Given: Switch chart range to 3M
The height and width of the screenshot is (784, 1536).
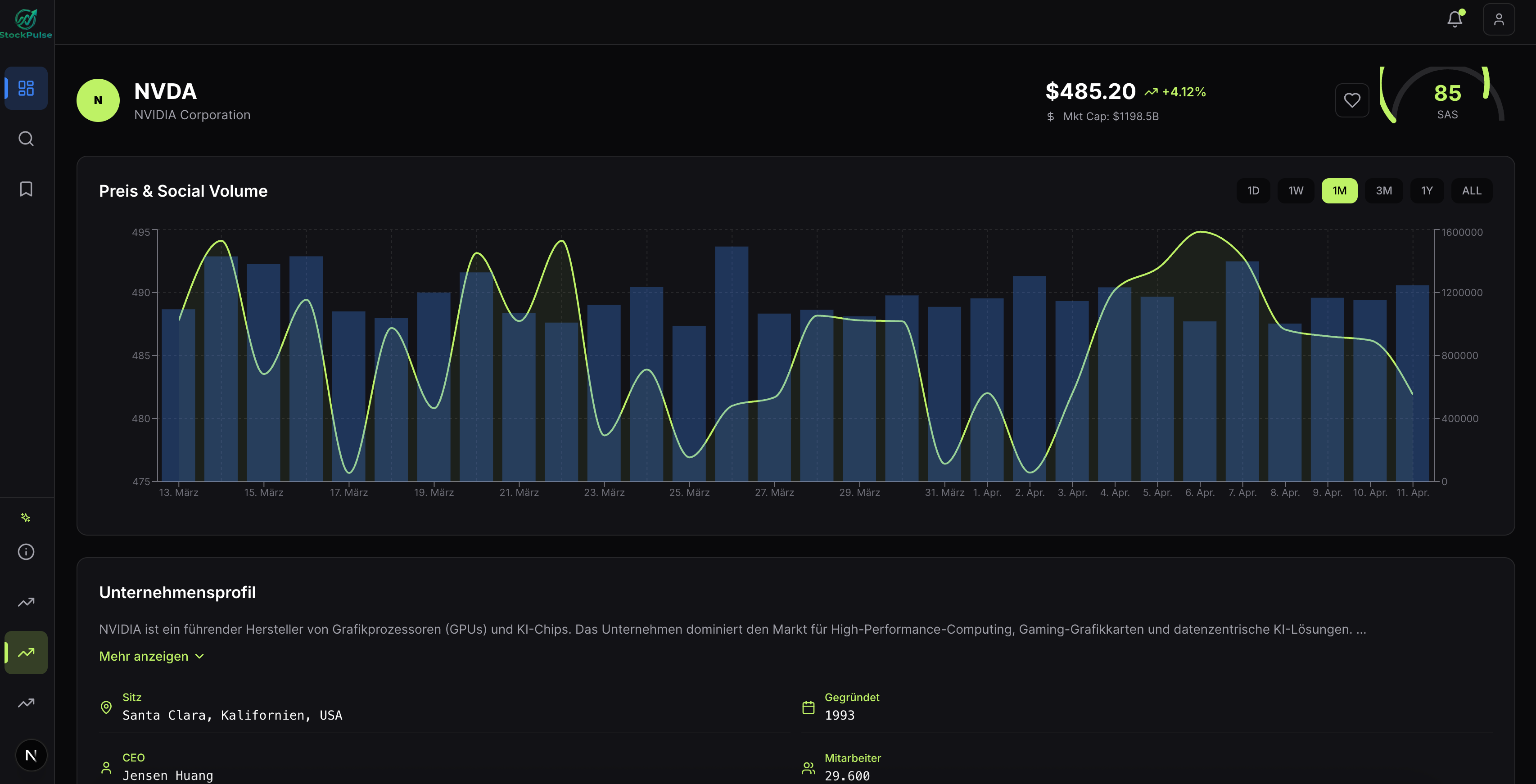Looking at the screenshot, I should coord(1383,191).
